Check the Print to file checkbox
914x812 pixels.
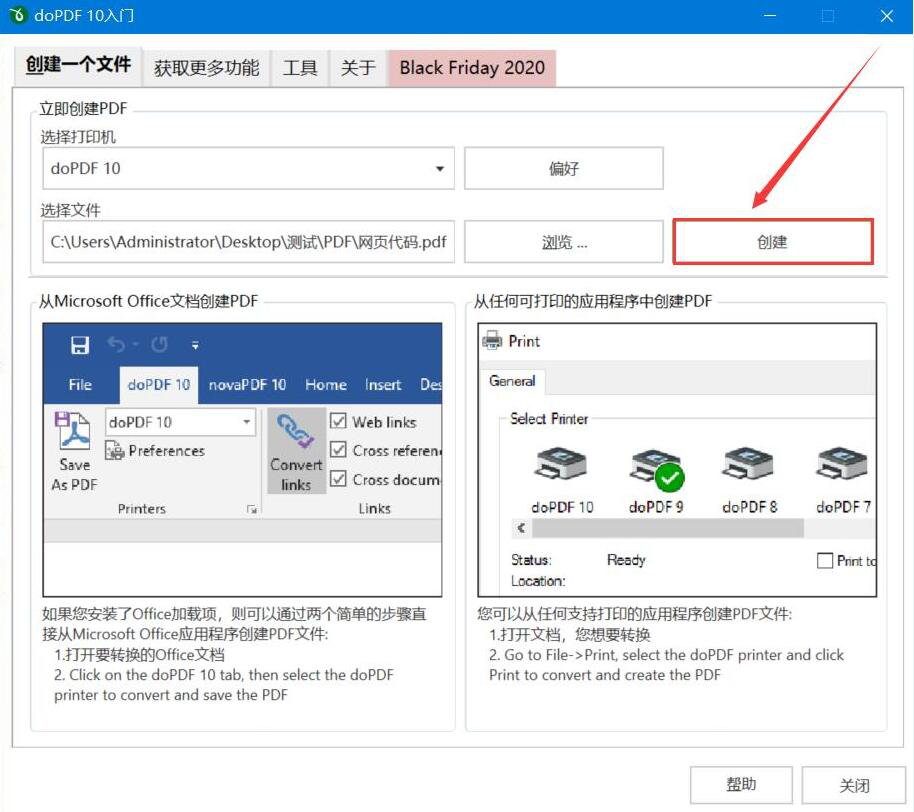point(825,561)
